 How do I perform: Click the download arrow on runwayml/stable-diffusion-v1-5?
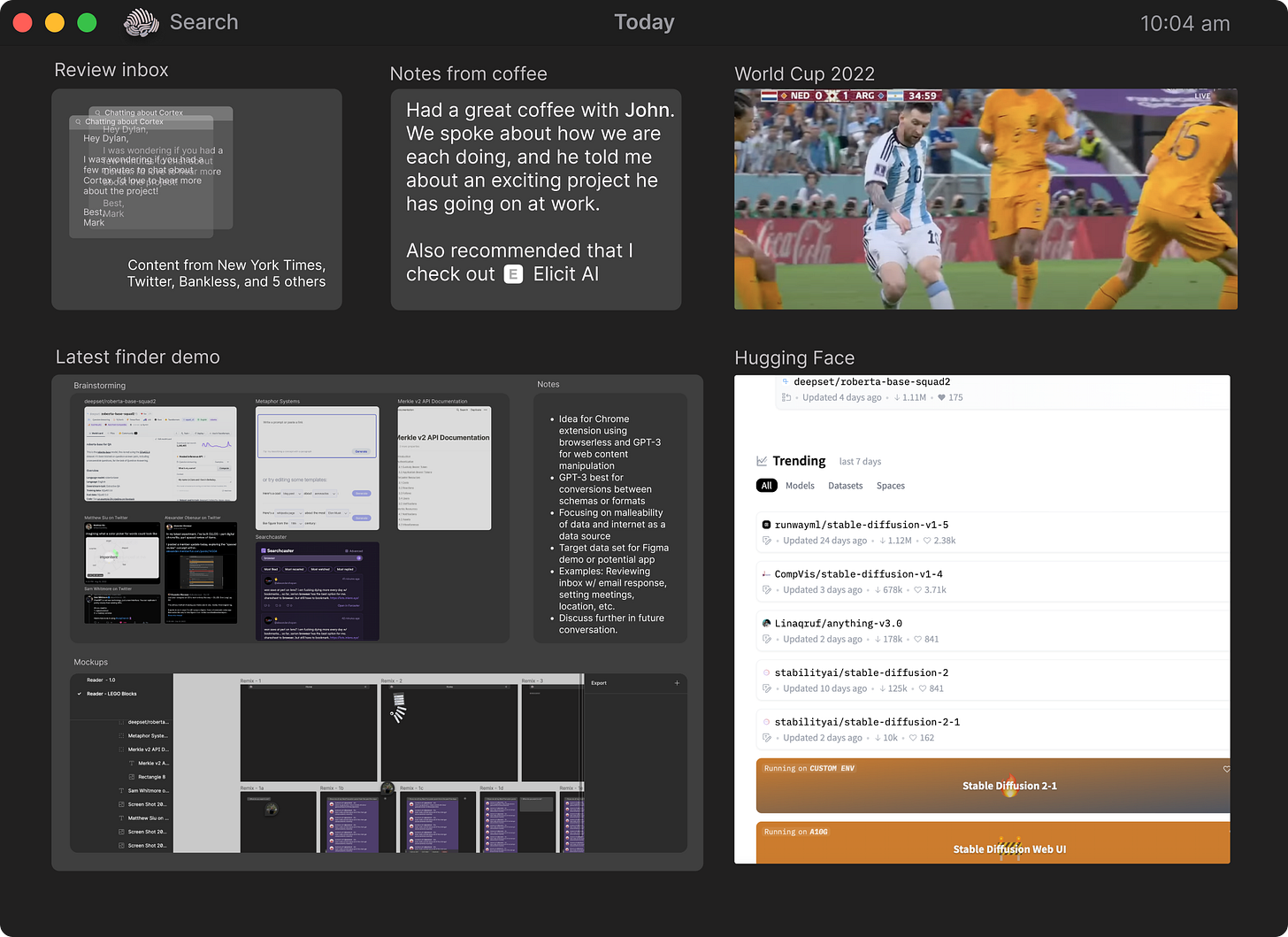pos(881,541)
